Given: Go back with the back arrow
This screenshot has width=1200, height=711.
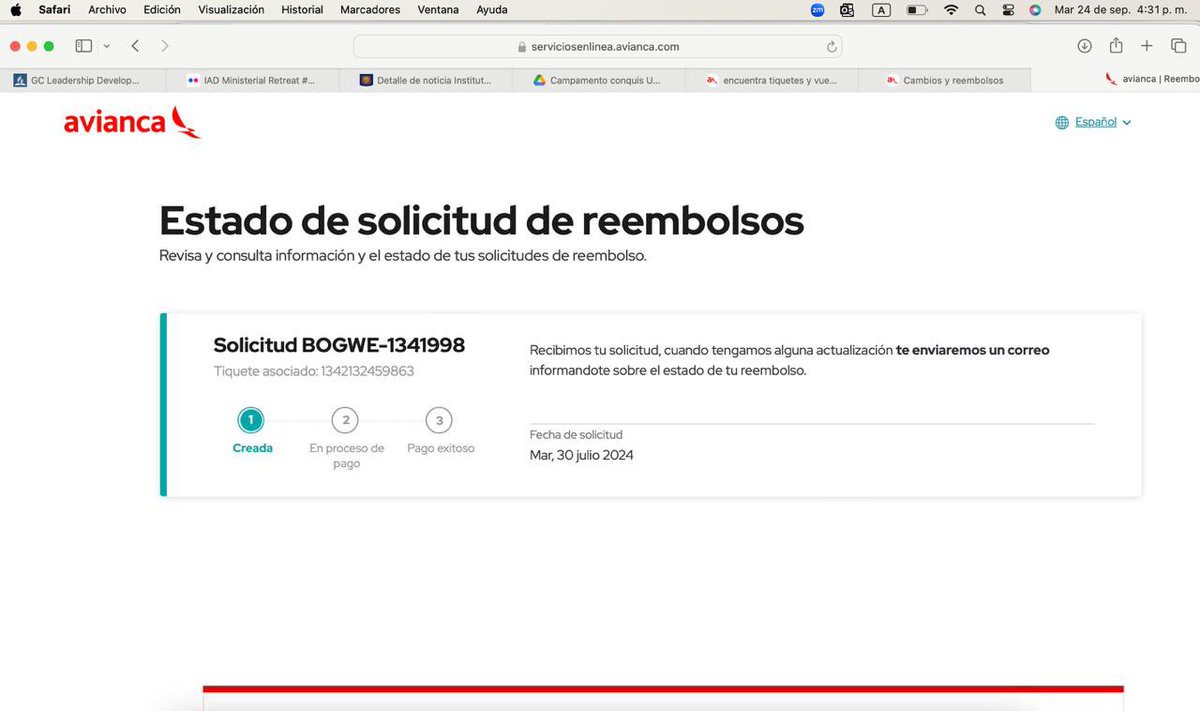Looking at the screenshot, I should coord(135,46).
